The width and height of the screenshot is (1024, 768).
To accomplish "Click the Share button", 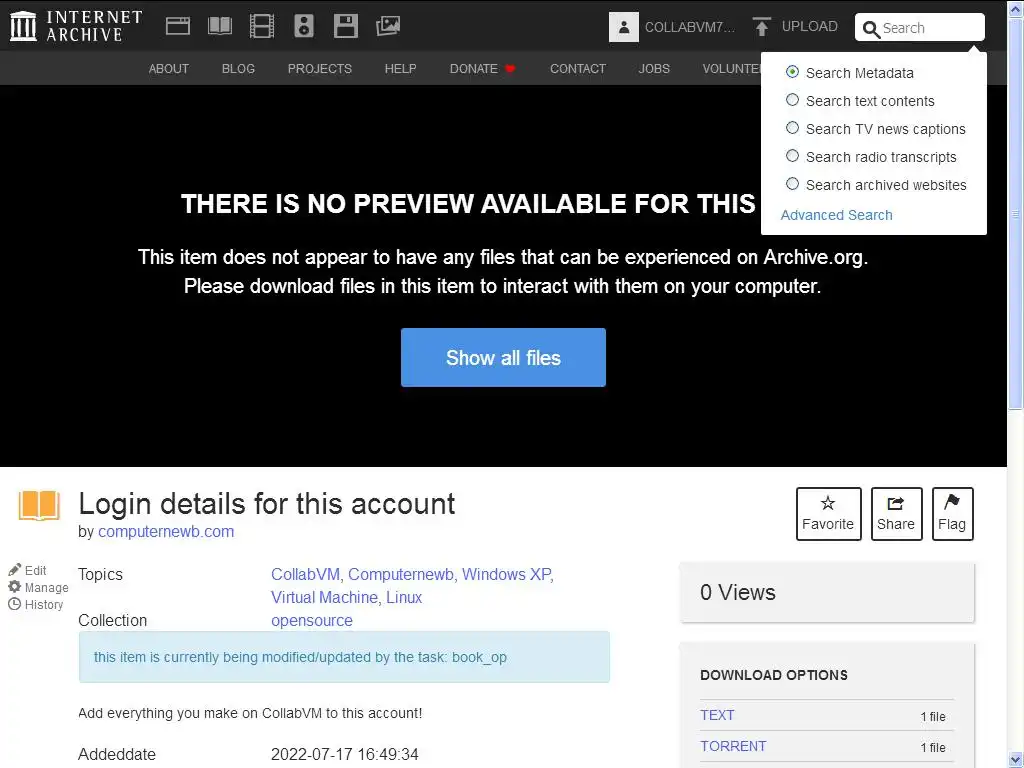I will click(896, 514).
